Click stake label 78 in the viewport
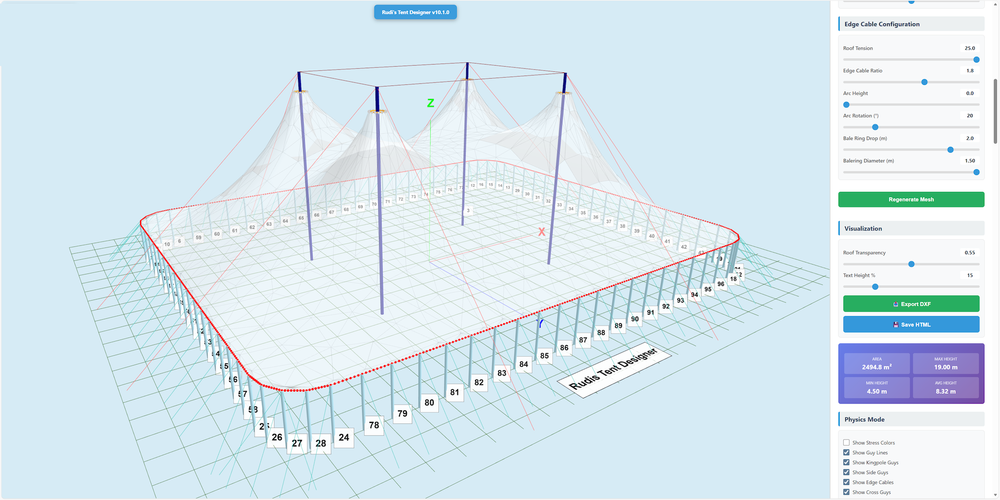The height and width of the screenshot is (500, 1000). (x=374, y=425)
